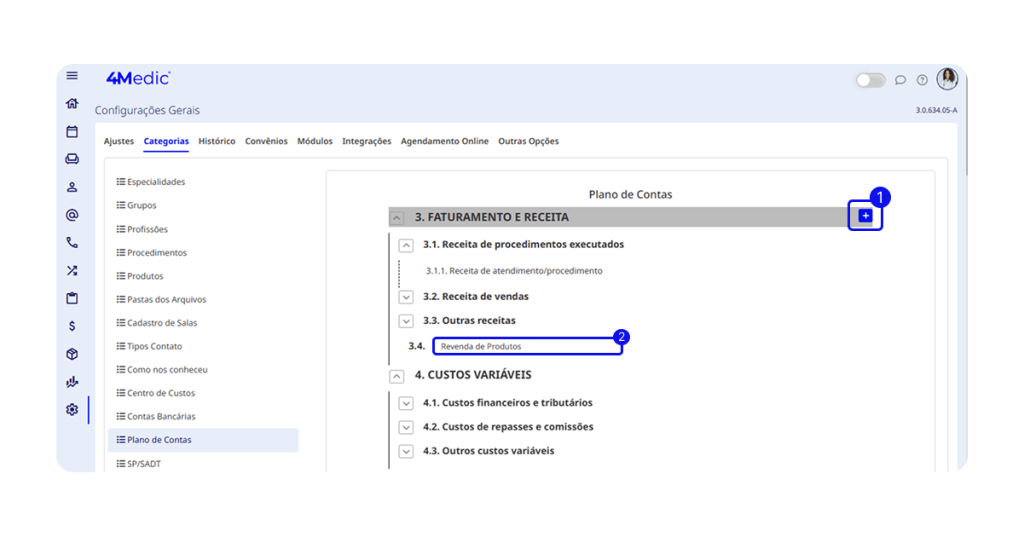This screenshot has width=1024, height=537.
Task: Click the home icon in sidebar
Action: tap(72, 104)
